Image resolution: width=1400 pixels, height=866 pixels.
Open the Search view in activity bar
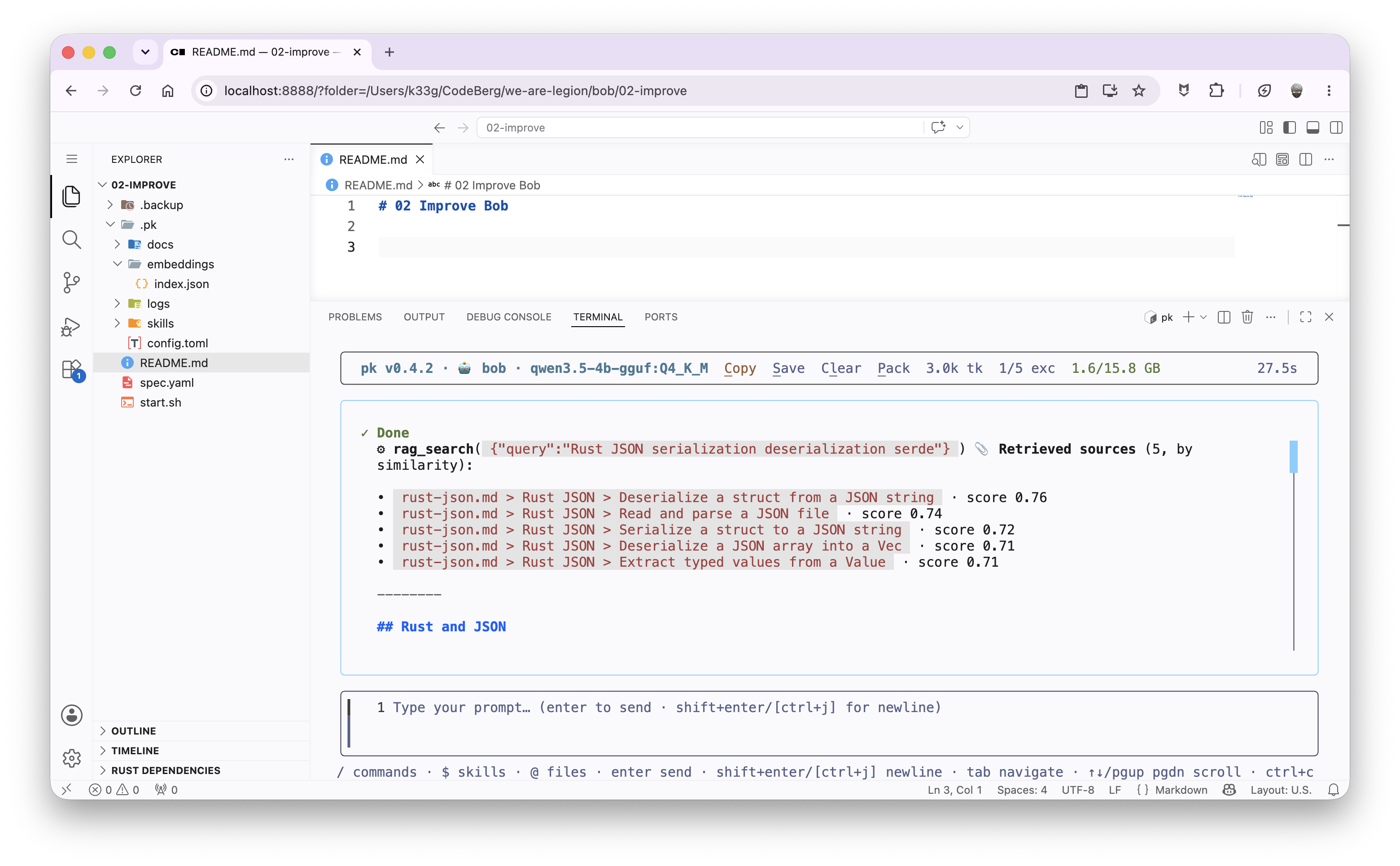pyautogui.click(x=72, y=240)
